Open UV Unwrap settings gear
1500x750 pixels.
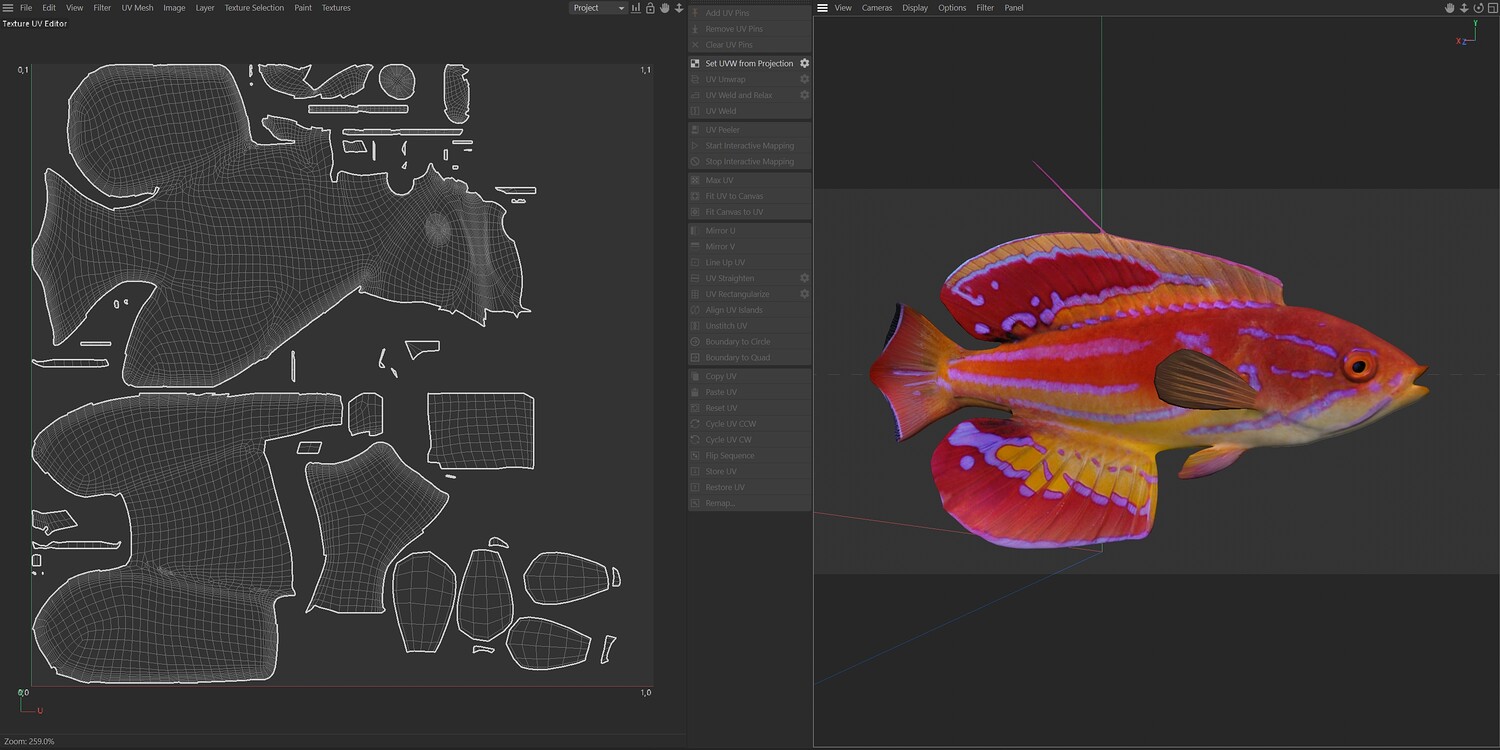pos(804,79)
